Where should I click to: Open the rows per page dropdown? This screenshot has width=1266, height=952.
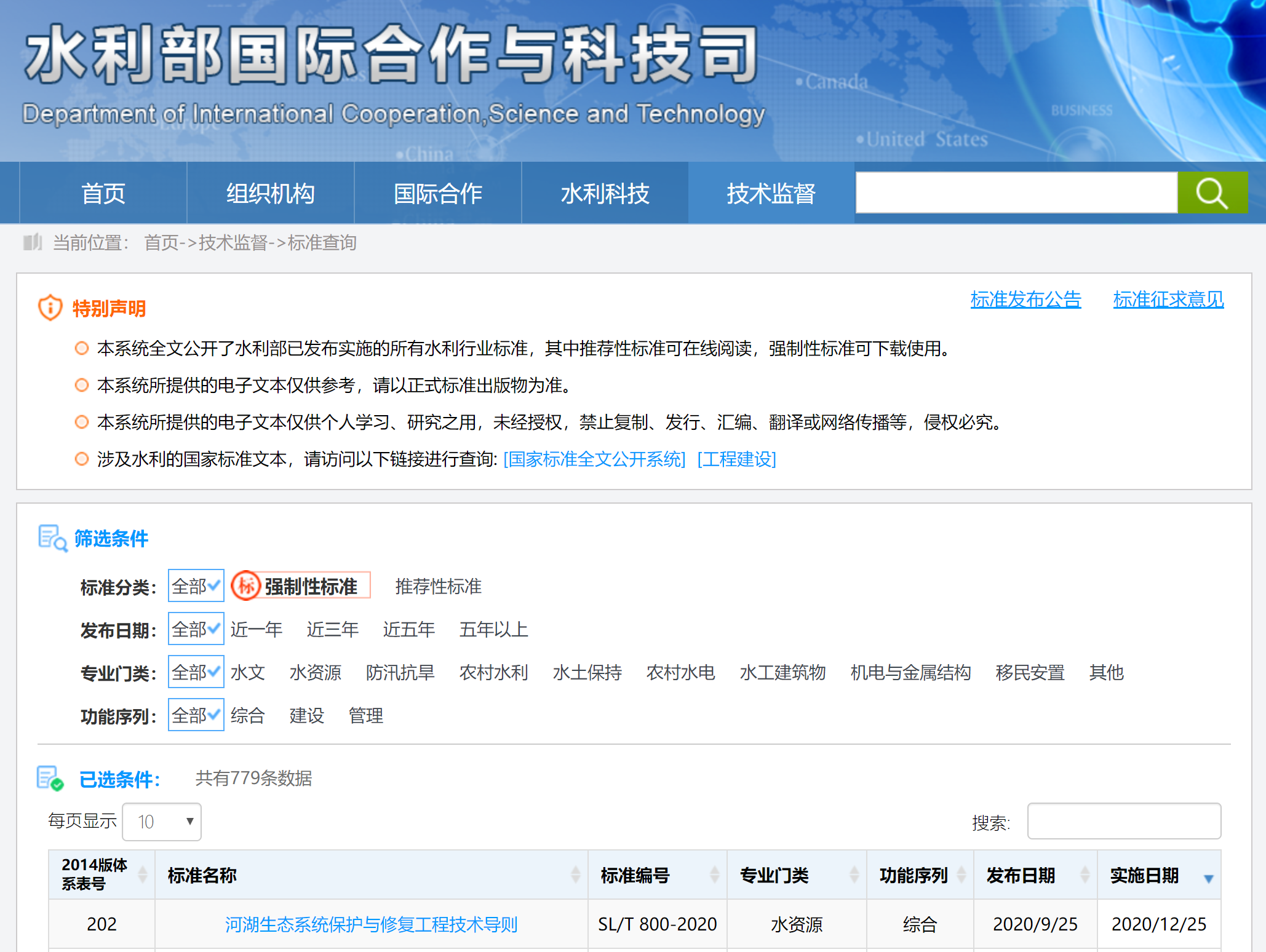point(162,822)
